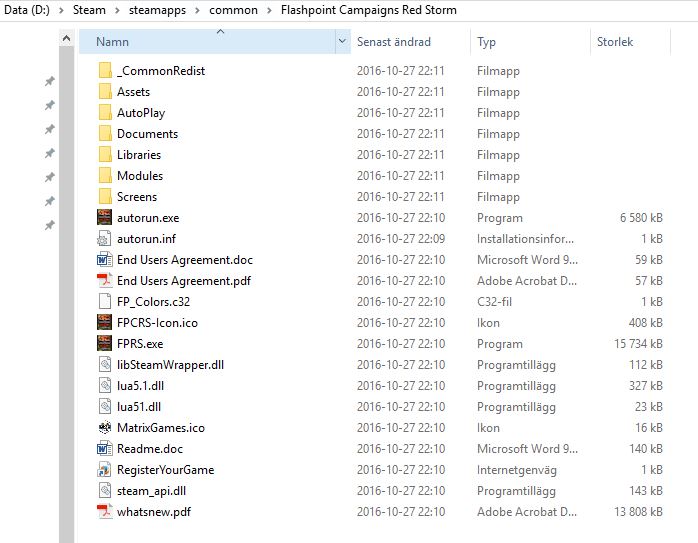Viewport: 698px width, 543px height.
Task: Select the file name libSteamWrapper.dll
Action: 170,365
